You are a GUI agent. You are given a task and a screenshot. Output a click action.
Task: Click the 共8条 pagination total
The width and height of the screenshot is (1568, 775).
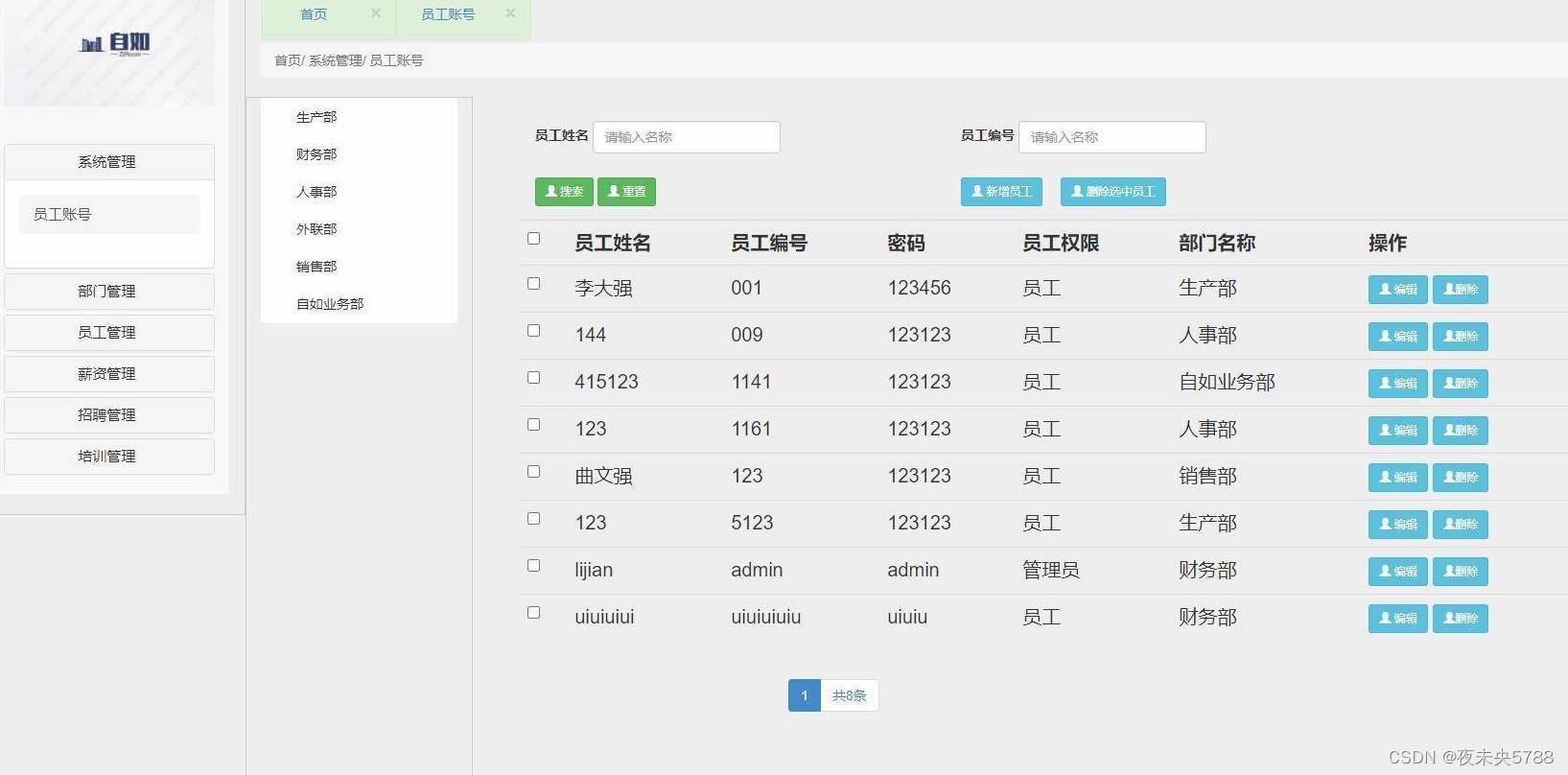[x=850, y=695]
